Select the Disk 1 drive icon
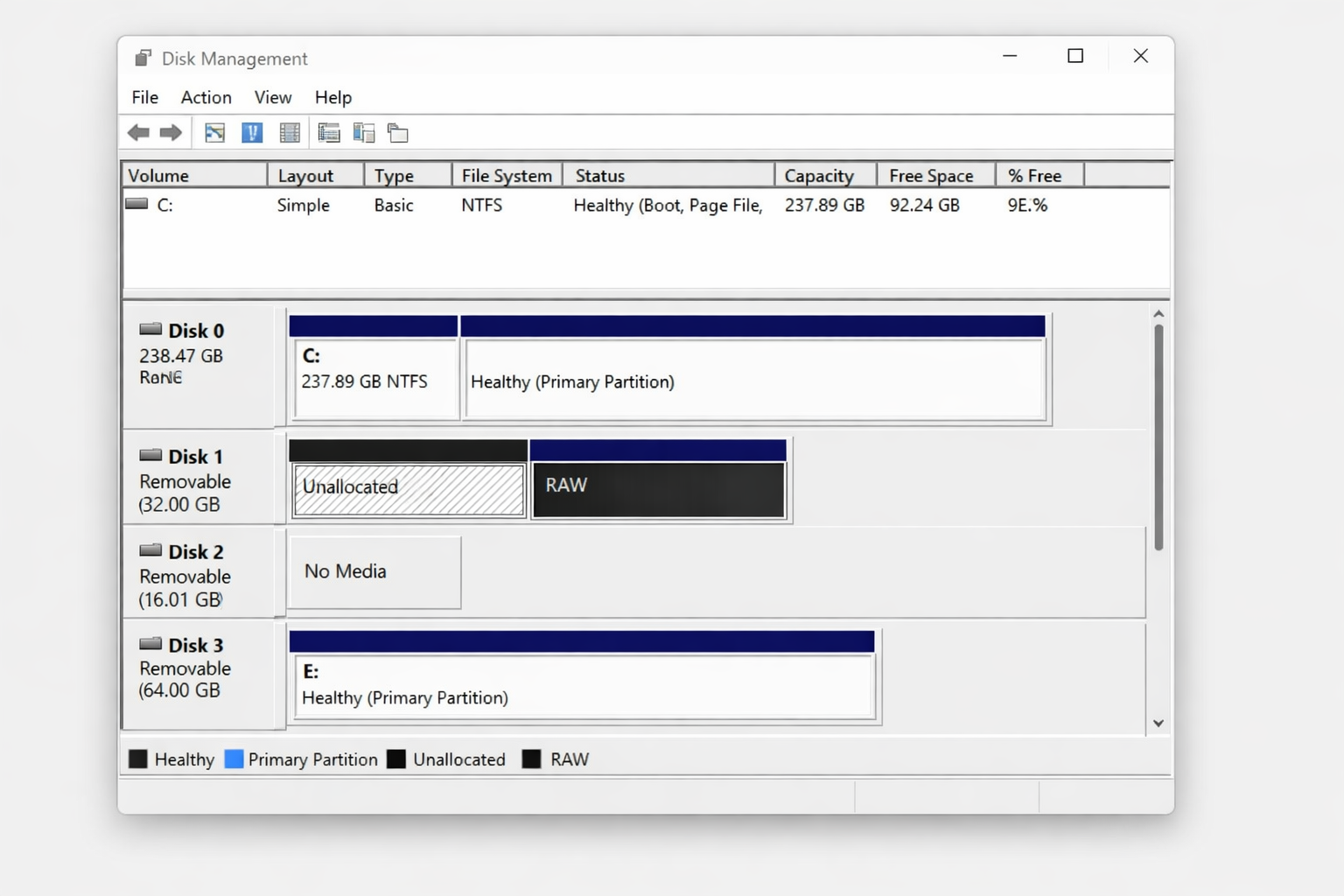The height and width of the screenshot is (896, 1344). [x=150, y=455]
